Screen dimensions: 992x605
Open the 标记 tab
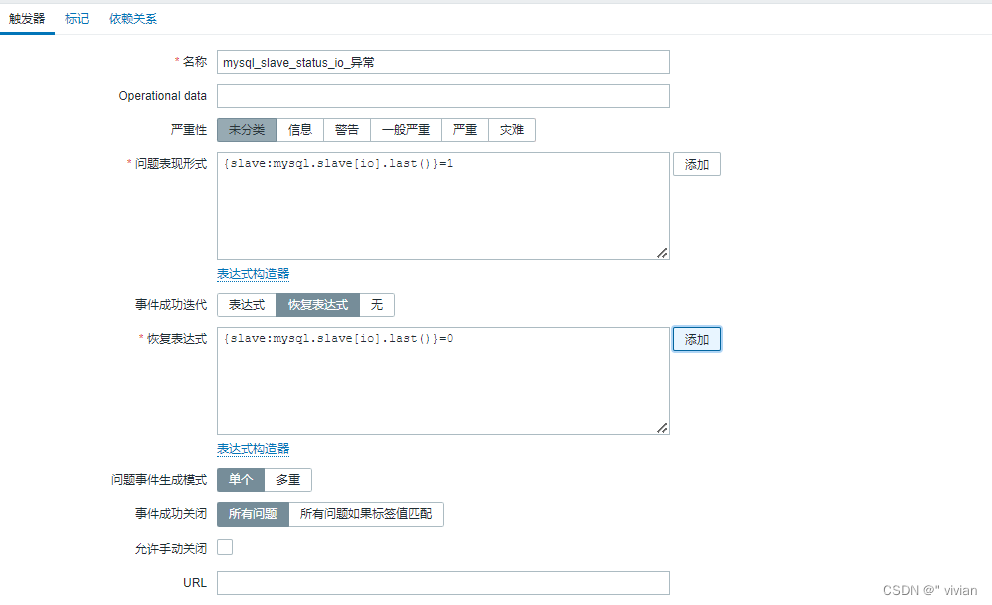pos(77,19)
